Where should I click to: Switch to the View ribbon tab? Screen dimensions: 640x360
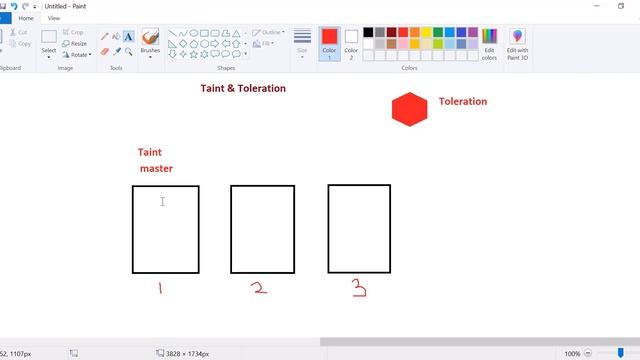(x=54, y=18)
